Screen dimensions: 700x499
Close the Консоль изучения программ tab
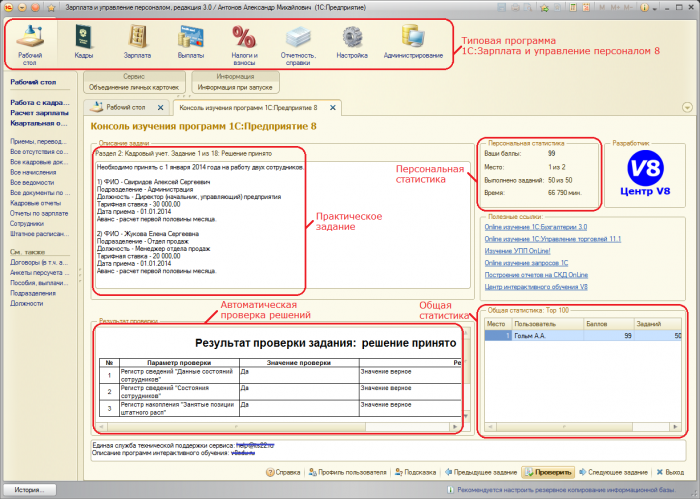(x=333, y=108)
